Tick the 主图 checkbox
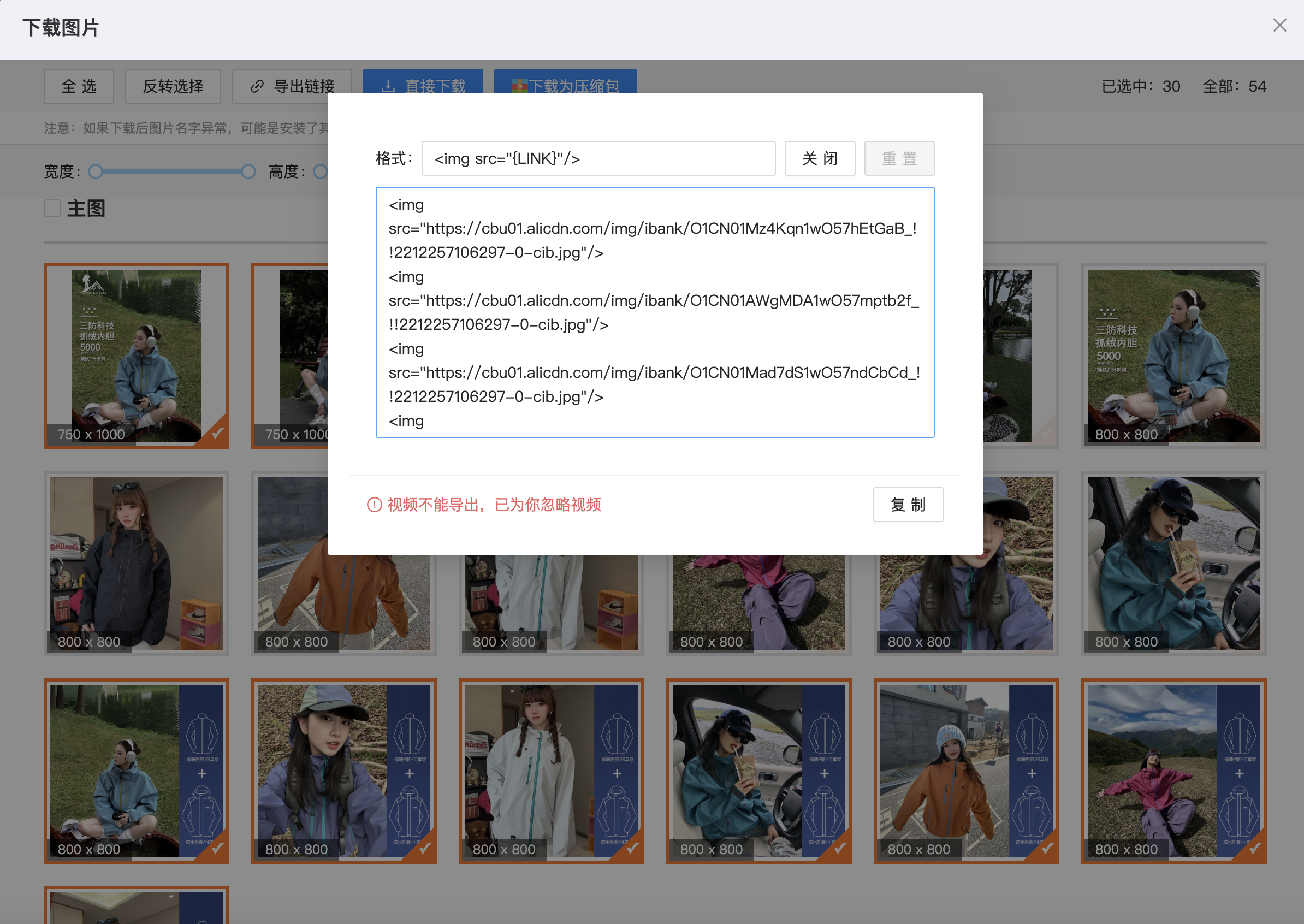Viewport: 1304px width, 924px height. click(52, 208)
